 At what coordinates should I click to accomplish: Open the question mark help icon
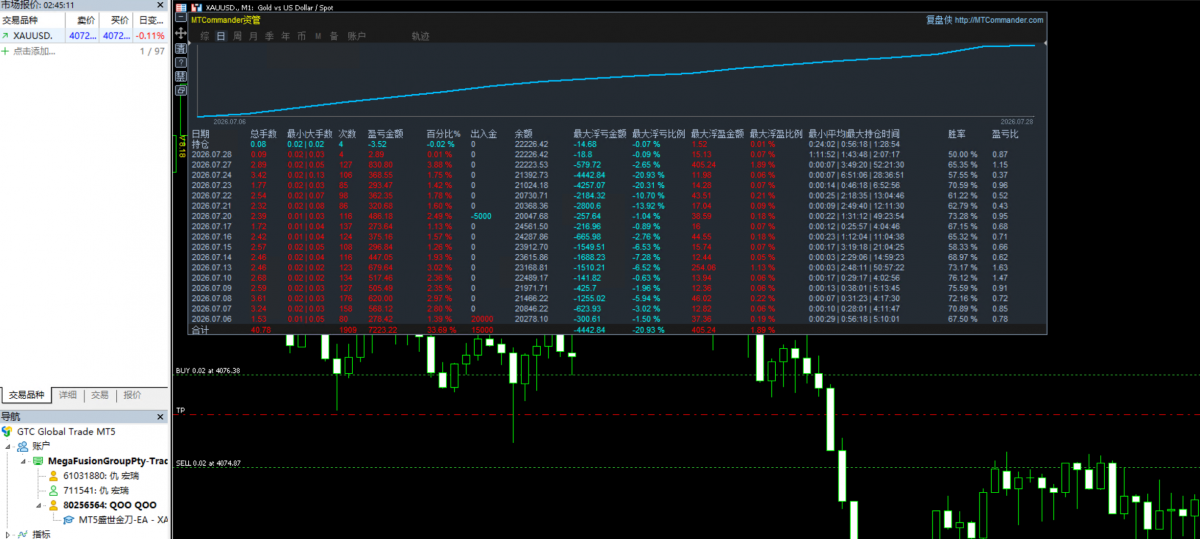pyautogui.click(x=181, y=62)
